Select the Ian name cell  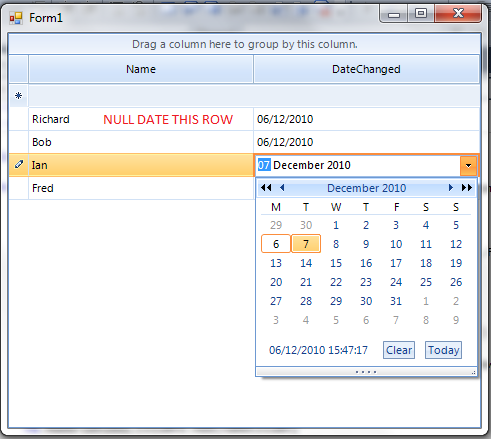click(x=141, y=165)
